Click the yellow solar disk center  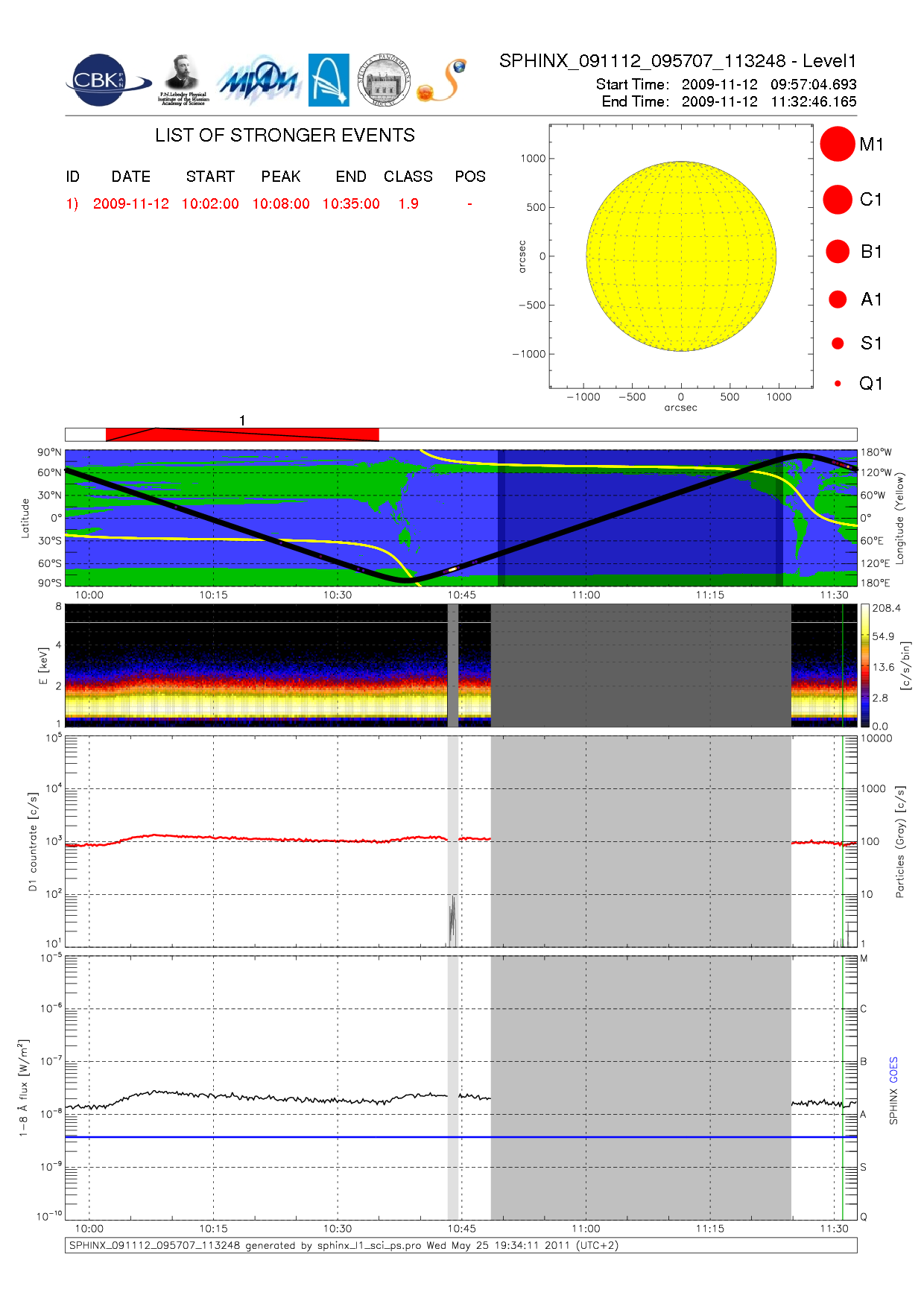pyautogui.click(x=681, y=256)
